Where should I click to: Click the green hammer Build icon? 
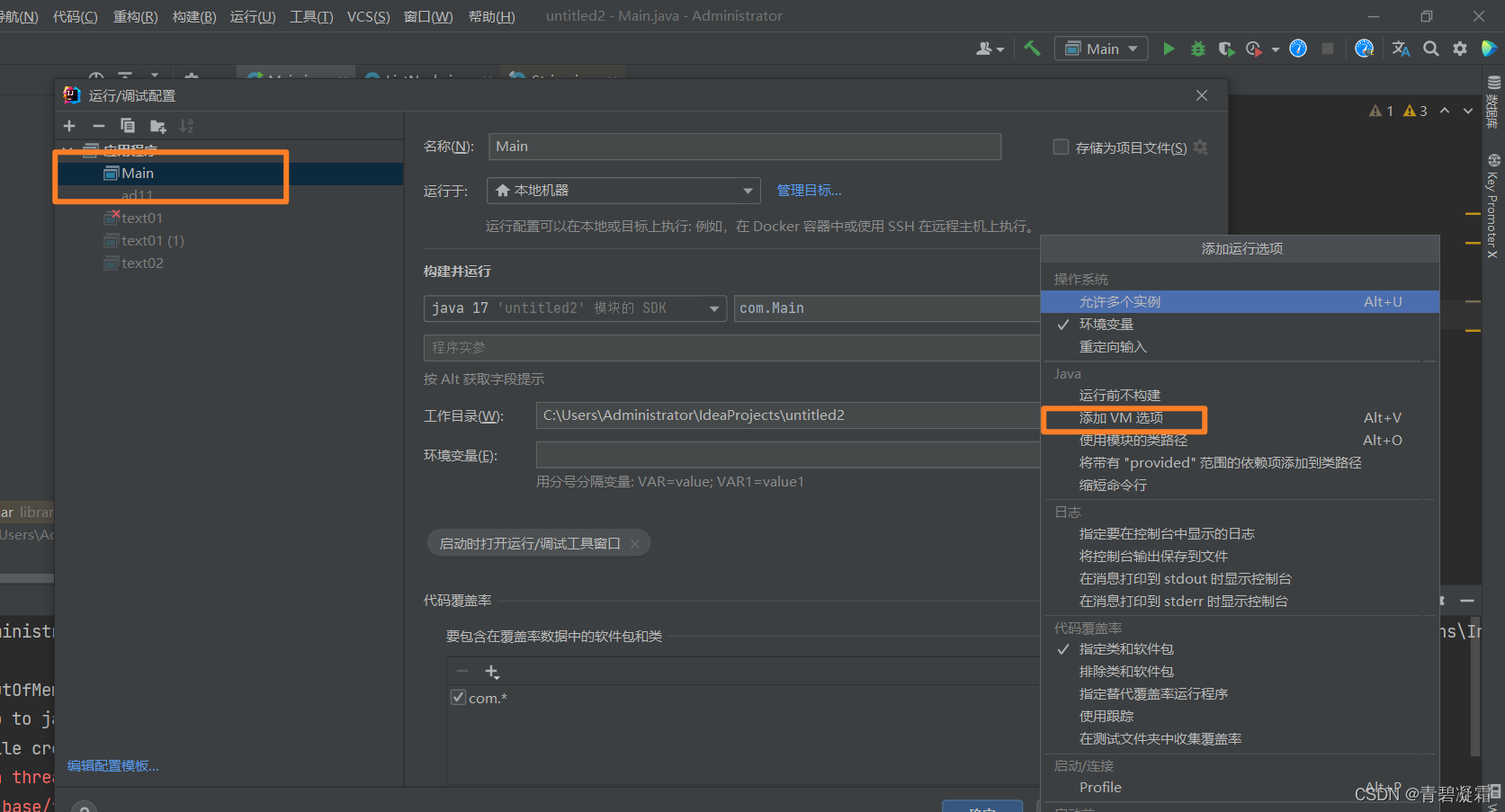(x=1032, y=49)
